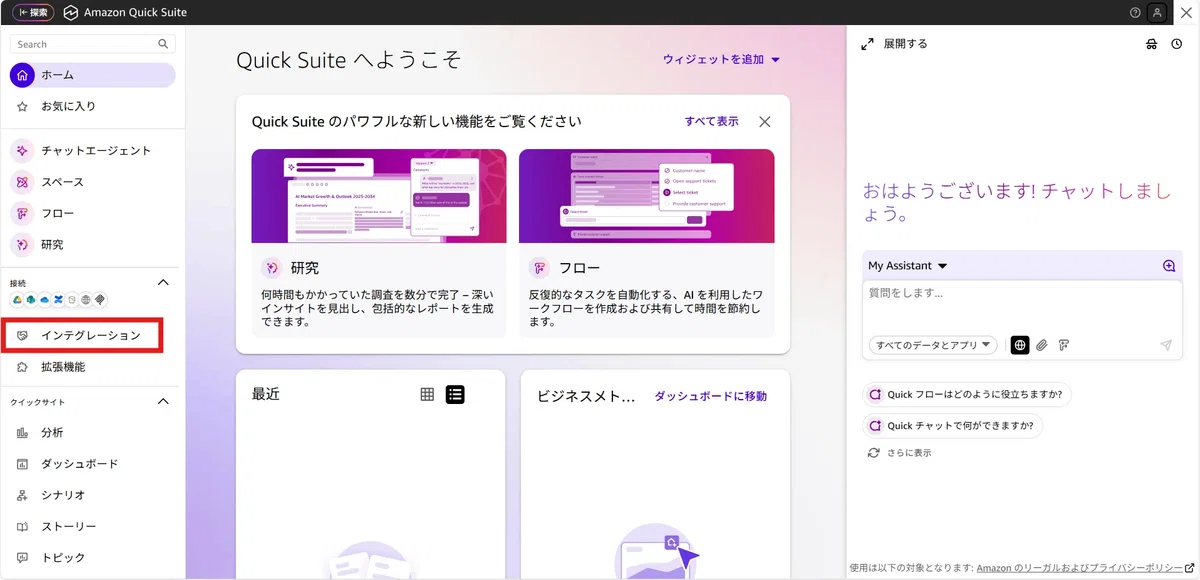This screenshot has width=1200, height=580.
Task: Open the My Assistant agent dropdown
Action: click(908, 266)
